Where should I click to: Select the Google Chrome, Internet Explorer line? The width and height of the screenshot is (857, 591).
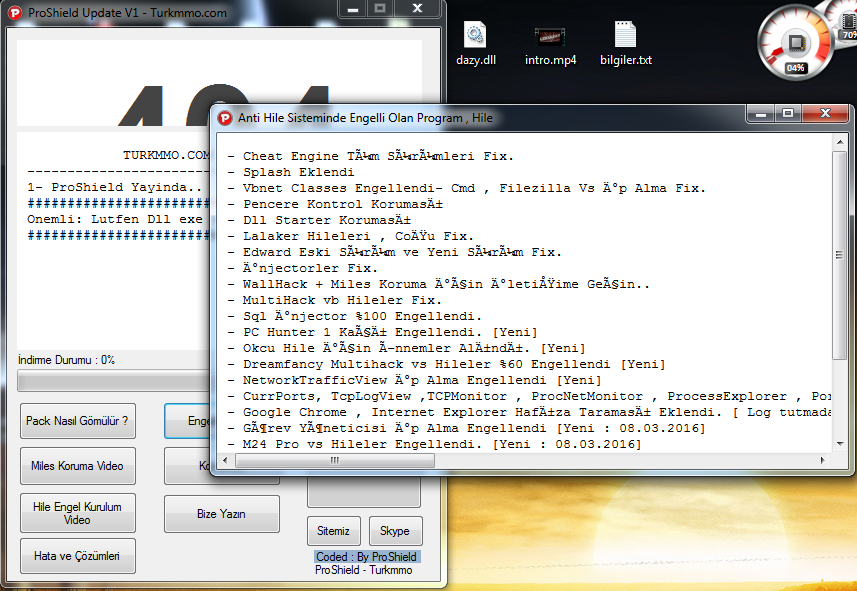click(529, 412)
